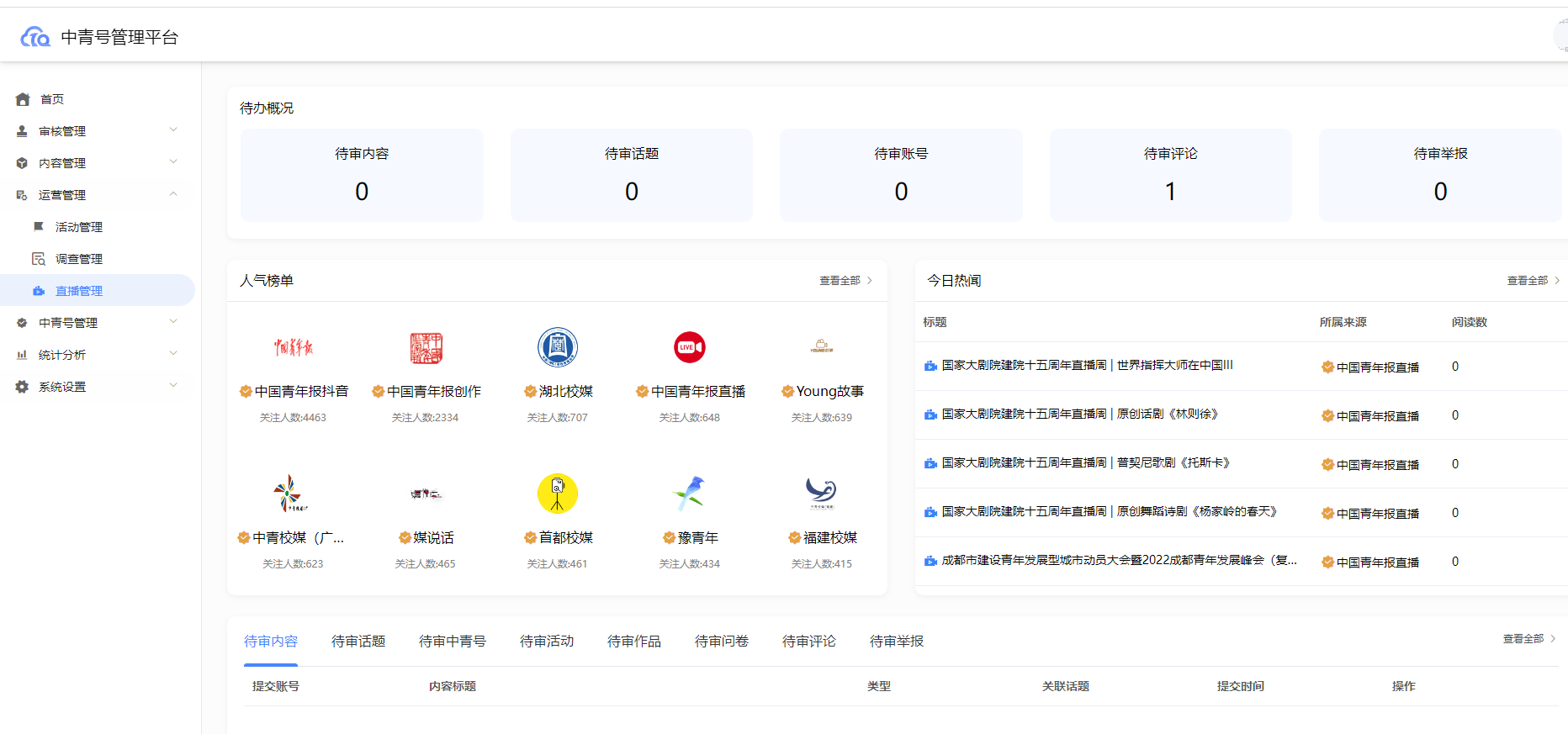Viewport: 1568px width, 734px height.
Task: Expand the 审核管理 menu chevron
Action: (173, 129)
